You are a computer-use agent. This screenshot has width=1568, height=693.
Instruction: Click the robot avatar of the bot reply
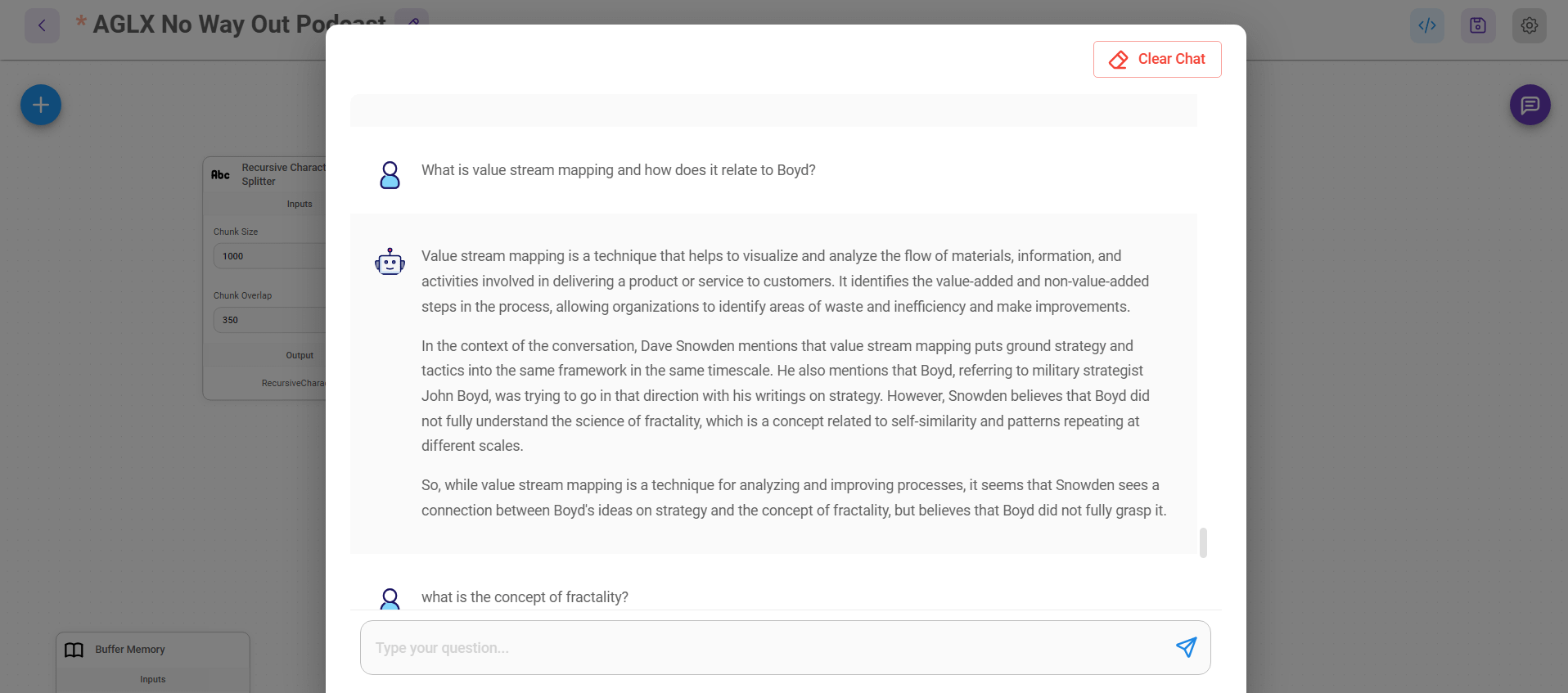point(390,262)
